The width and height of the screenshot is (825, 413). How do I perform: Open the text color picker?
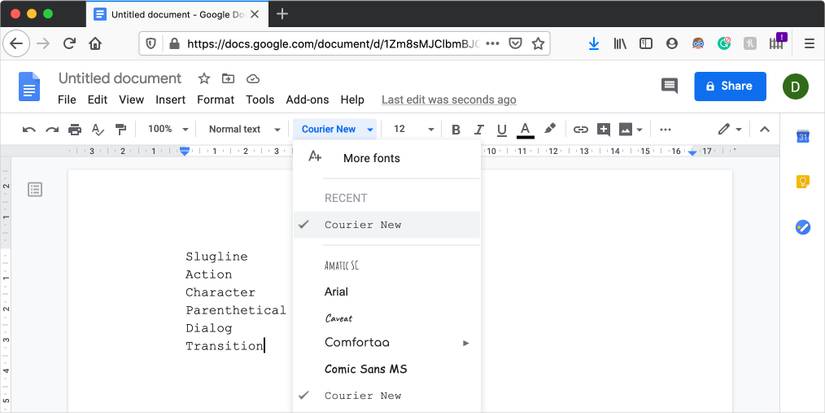(525, 129)
